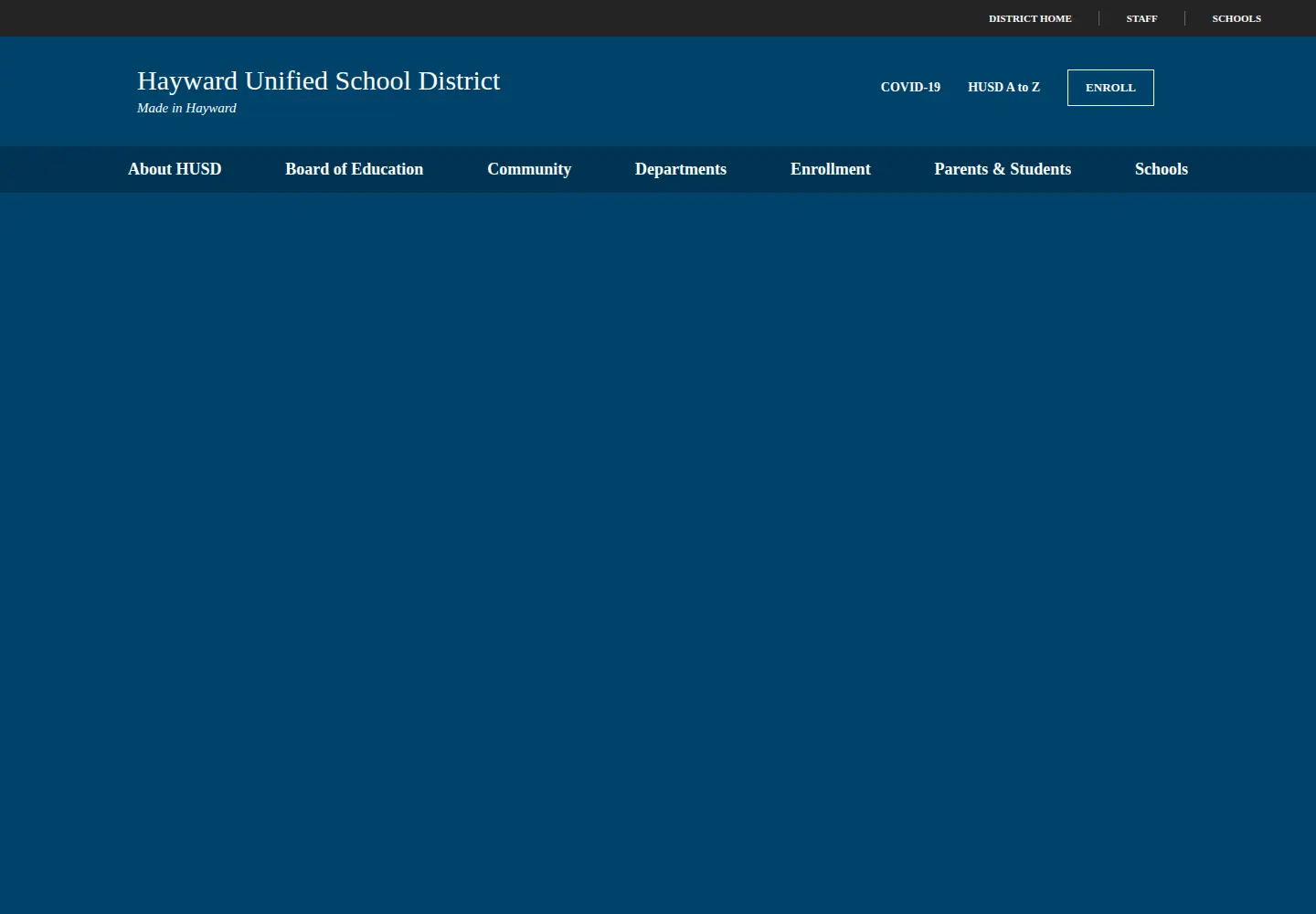Screen dimensions: 1316x914
Task: Go to the Staff page link
Action: (1141, 18)
